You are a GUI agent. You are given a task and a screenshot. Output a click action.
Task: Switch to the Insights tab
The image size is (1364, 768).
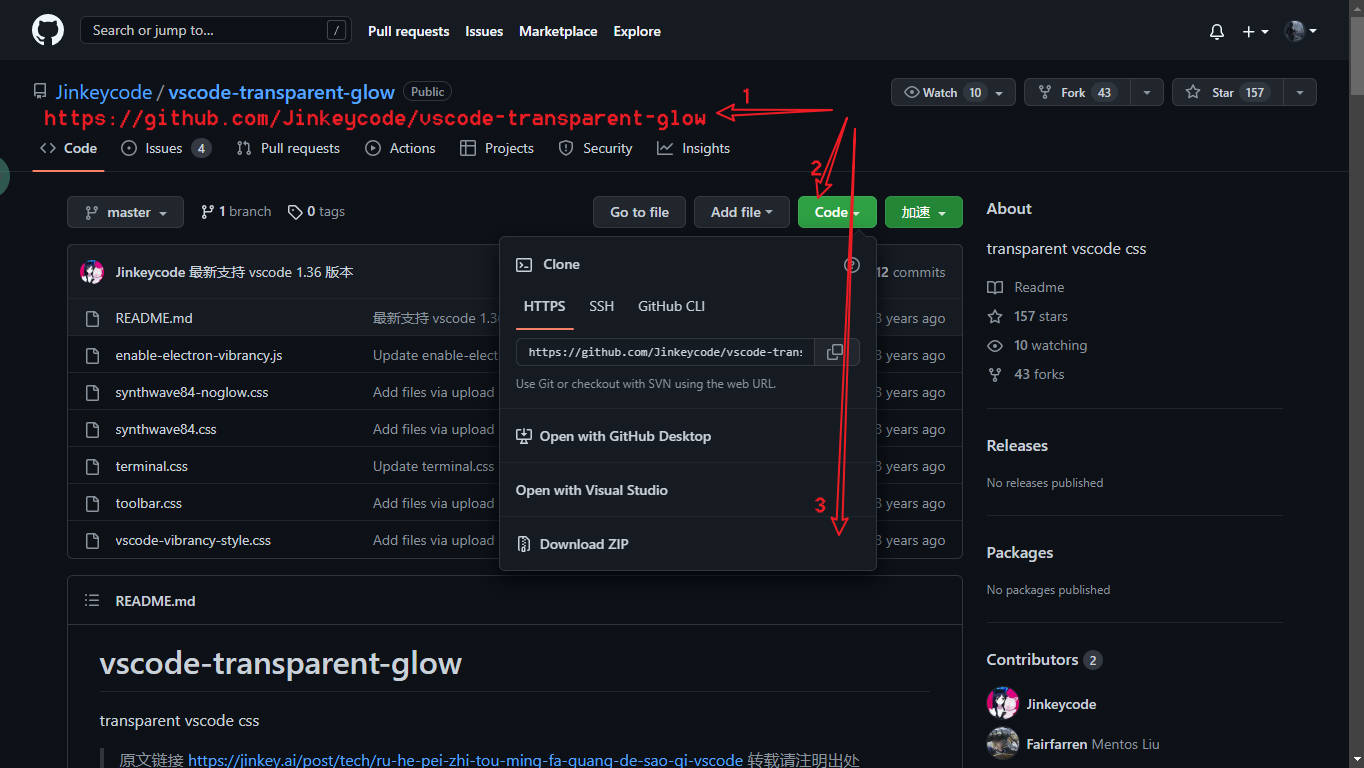pyautogui.click(x=693, y=148)
